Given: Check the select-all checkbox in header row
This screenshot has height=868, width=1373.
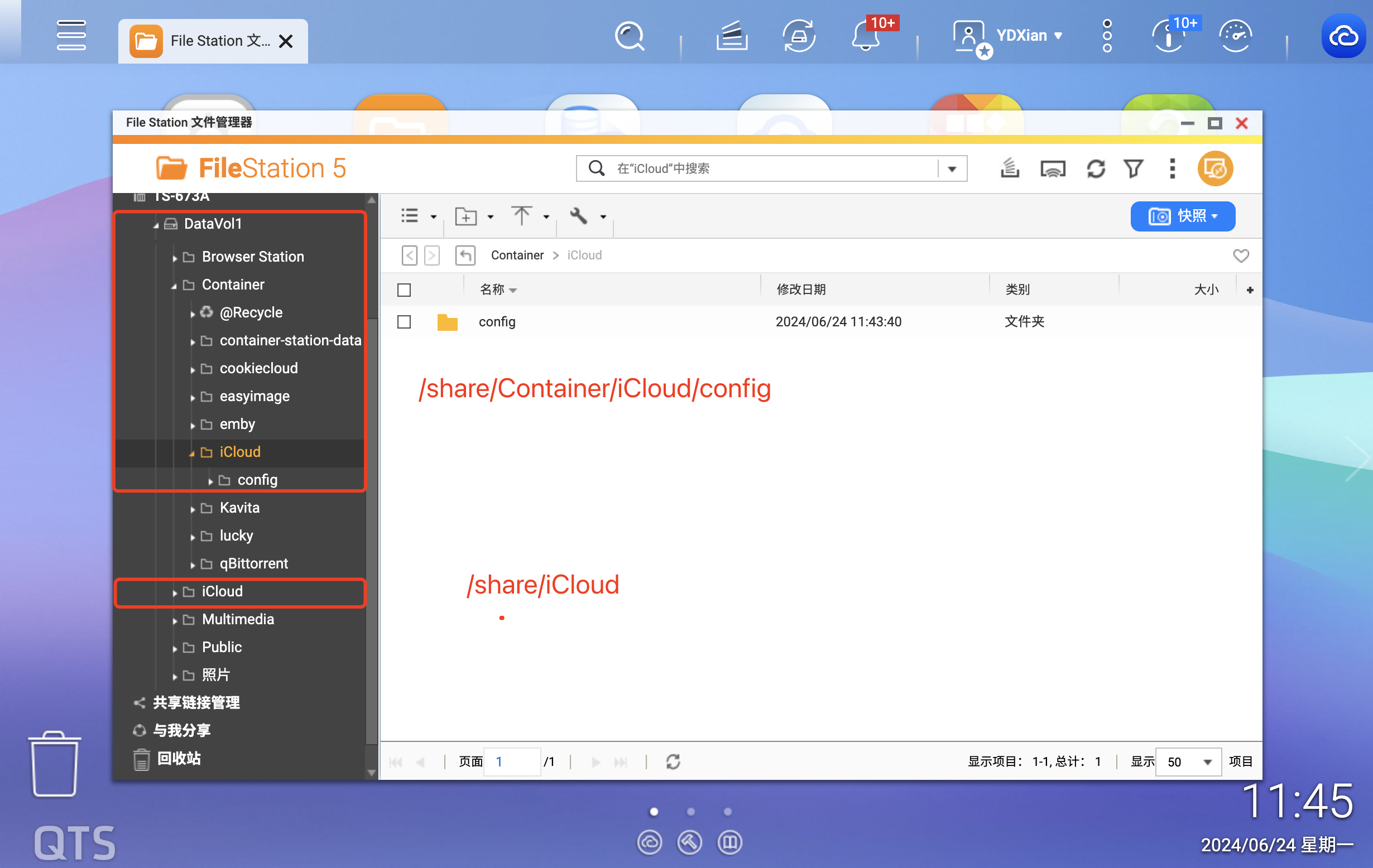Looking at the screenshot, I should (x=404, y=290).
